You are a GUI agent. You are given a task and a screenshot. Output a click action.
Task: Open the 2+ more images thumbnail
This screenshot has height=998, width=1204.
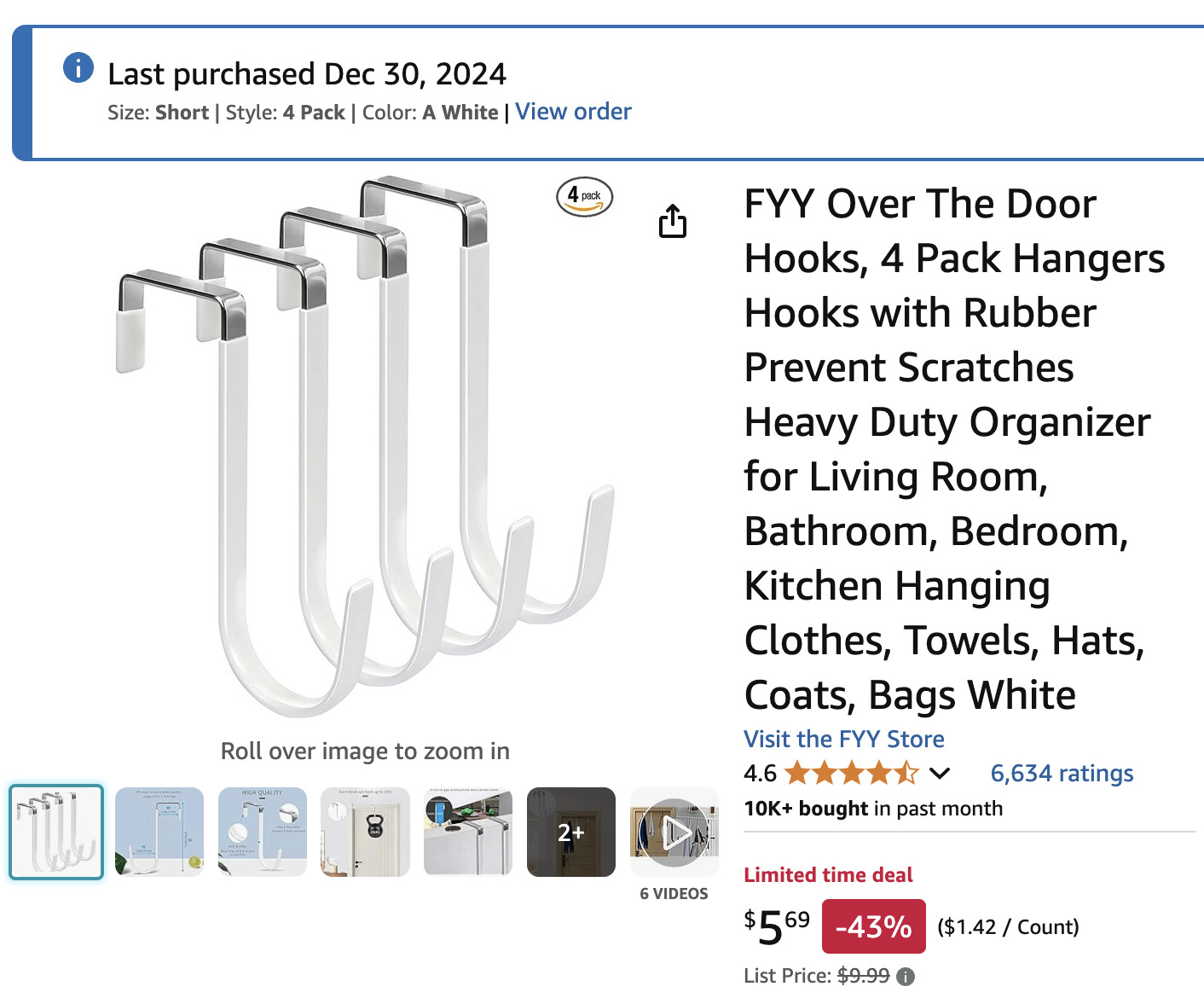tap(571, 833)
